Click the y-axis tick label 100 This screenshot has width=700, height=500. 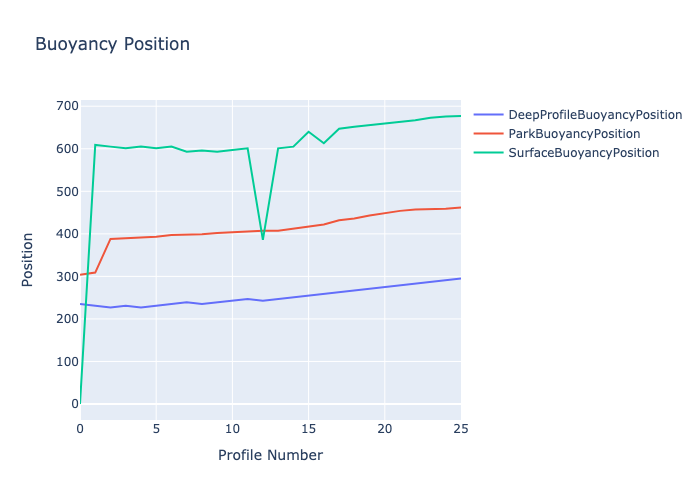(68, 362)
